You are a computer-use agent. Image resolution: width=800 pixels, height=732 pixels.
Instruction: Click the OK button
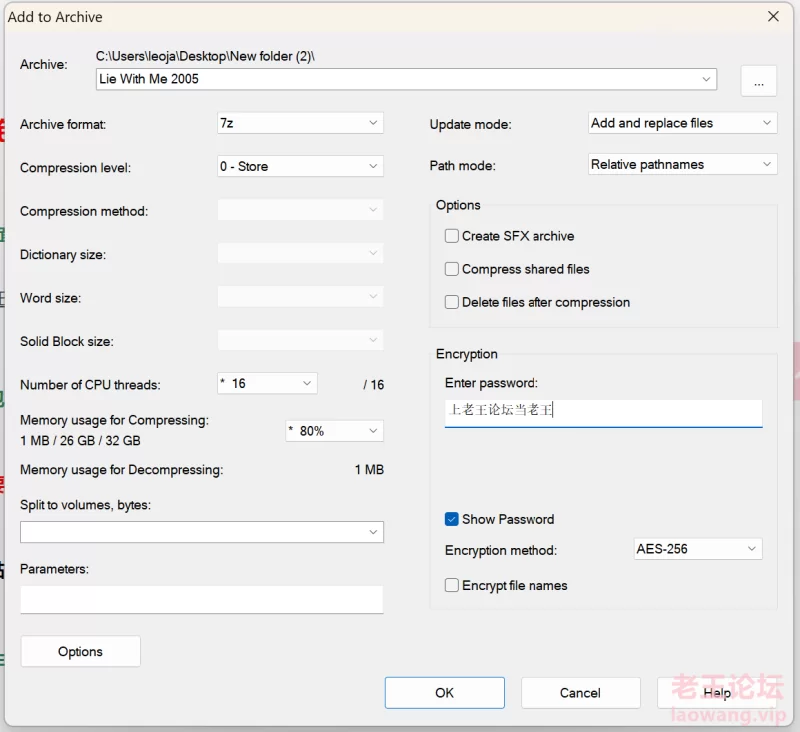coord(444,693)
